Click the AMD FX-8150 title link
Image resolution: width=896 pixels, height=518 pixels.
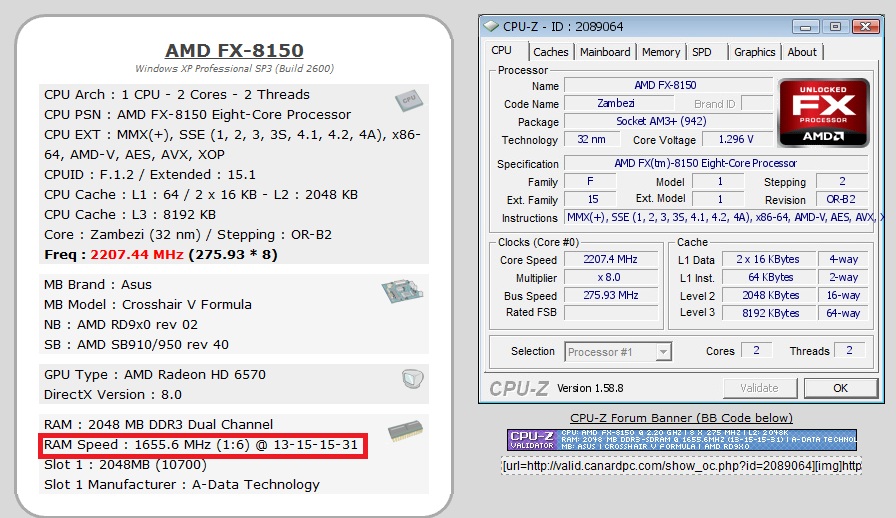tap(234, 50)
